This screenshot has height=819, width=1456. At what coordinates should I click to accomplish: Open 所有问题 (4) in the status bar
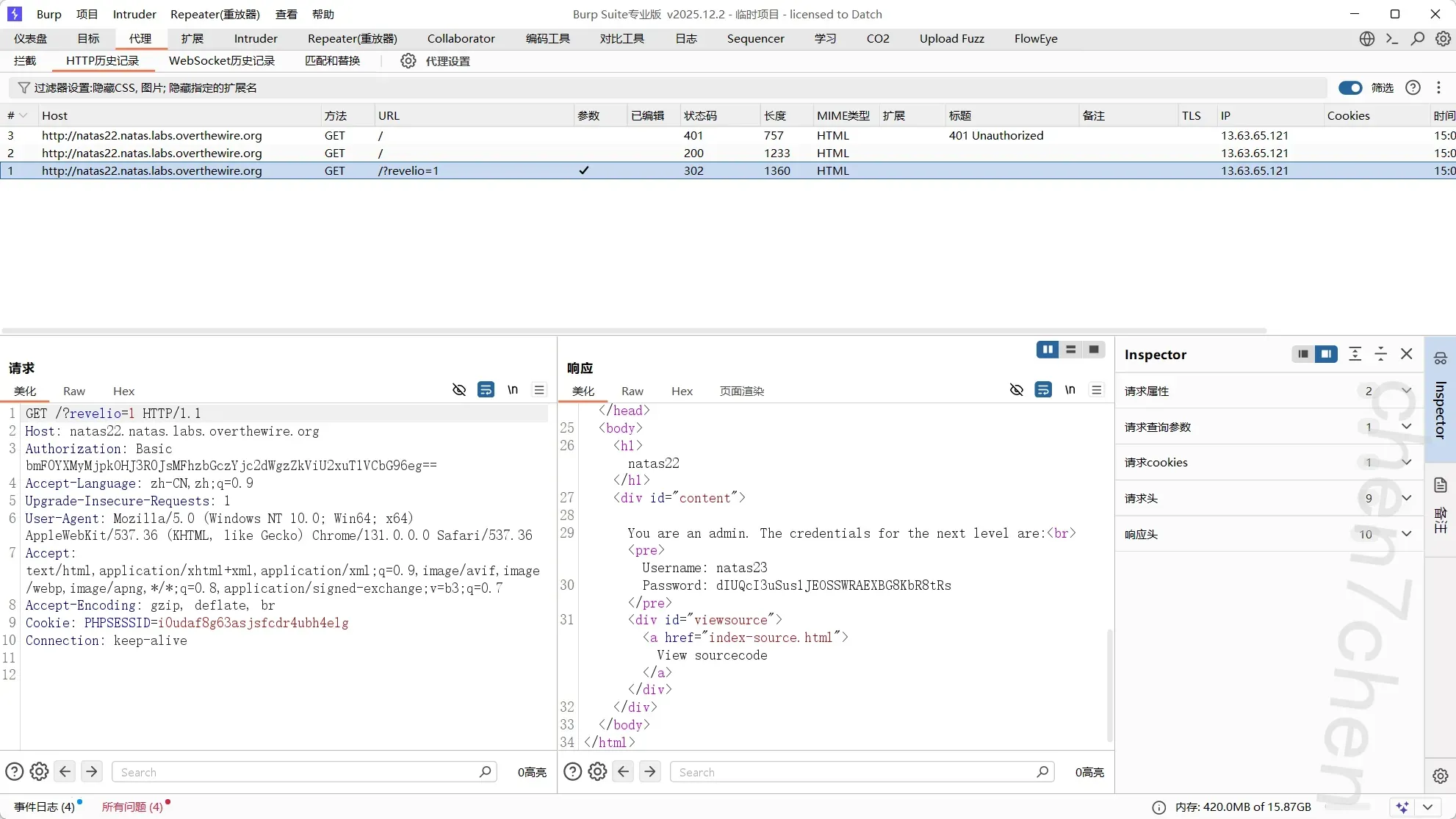(132, 807)
